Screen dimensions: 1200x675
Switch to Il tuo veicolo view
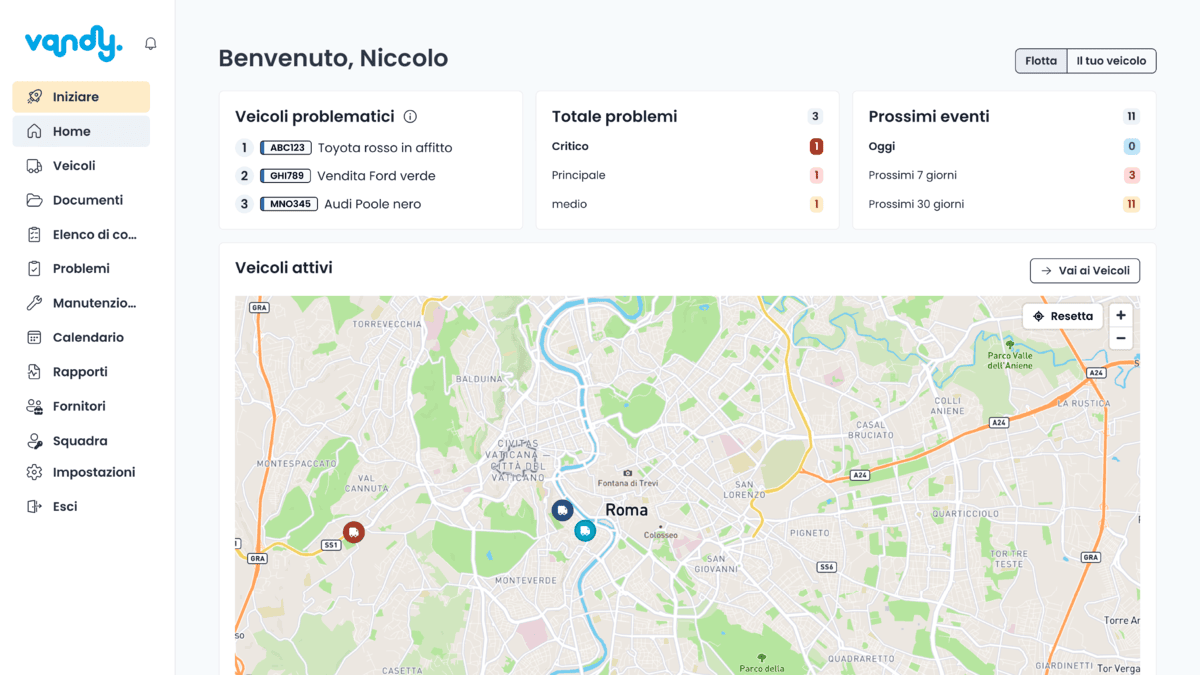tap(1111, 61)
